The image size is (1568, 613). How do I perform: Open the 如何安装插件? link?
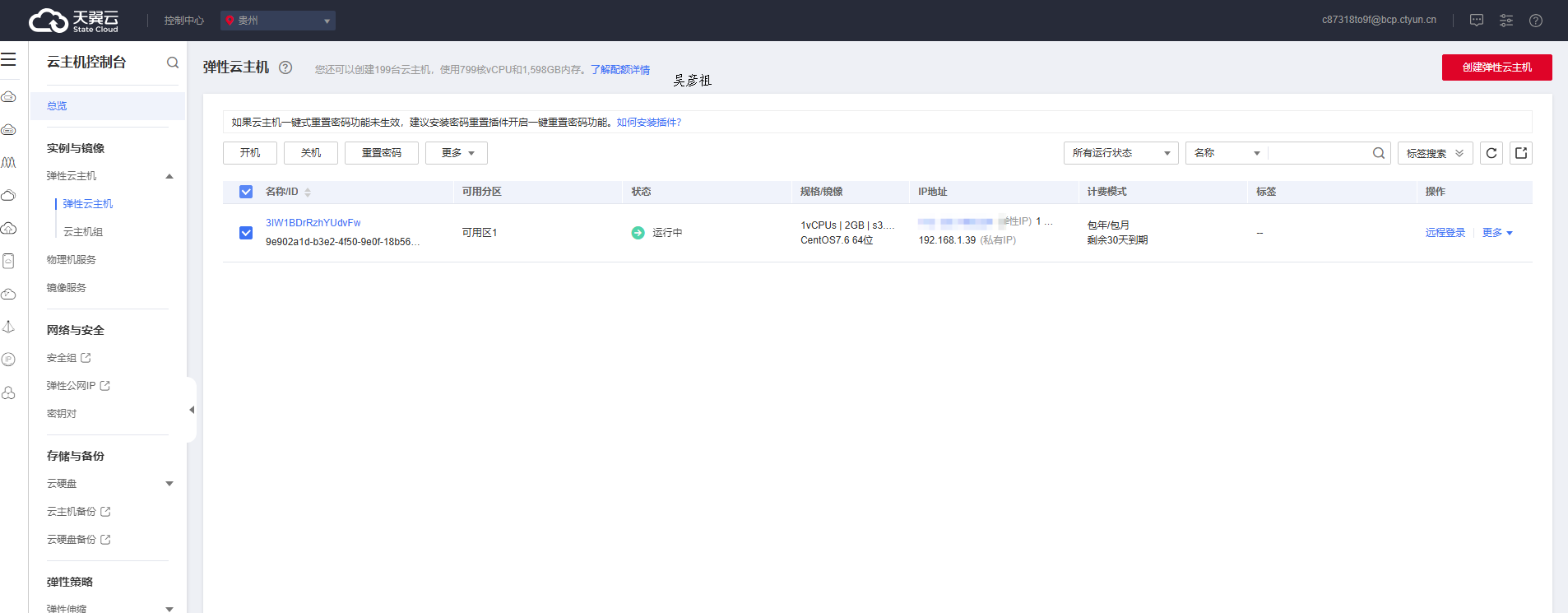pyautogui.click(x=649, y=123)
